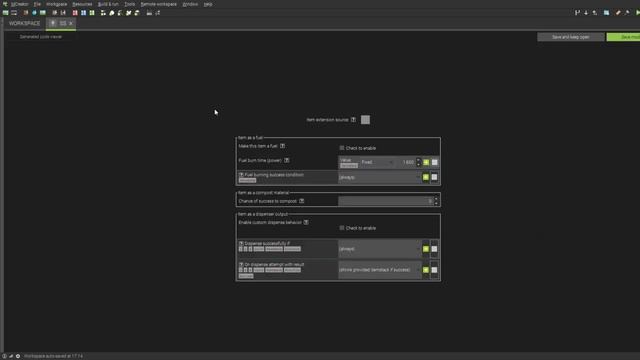The height and width of the screenshot is (360, 640).
Task: Click the git branch icon in right toolbar
Action: tap(577, 13)
